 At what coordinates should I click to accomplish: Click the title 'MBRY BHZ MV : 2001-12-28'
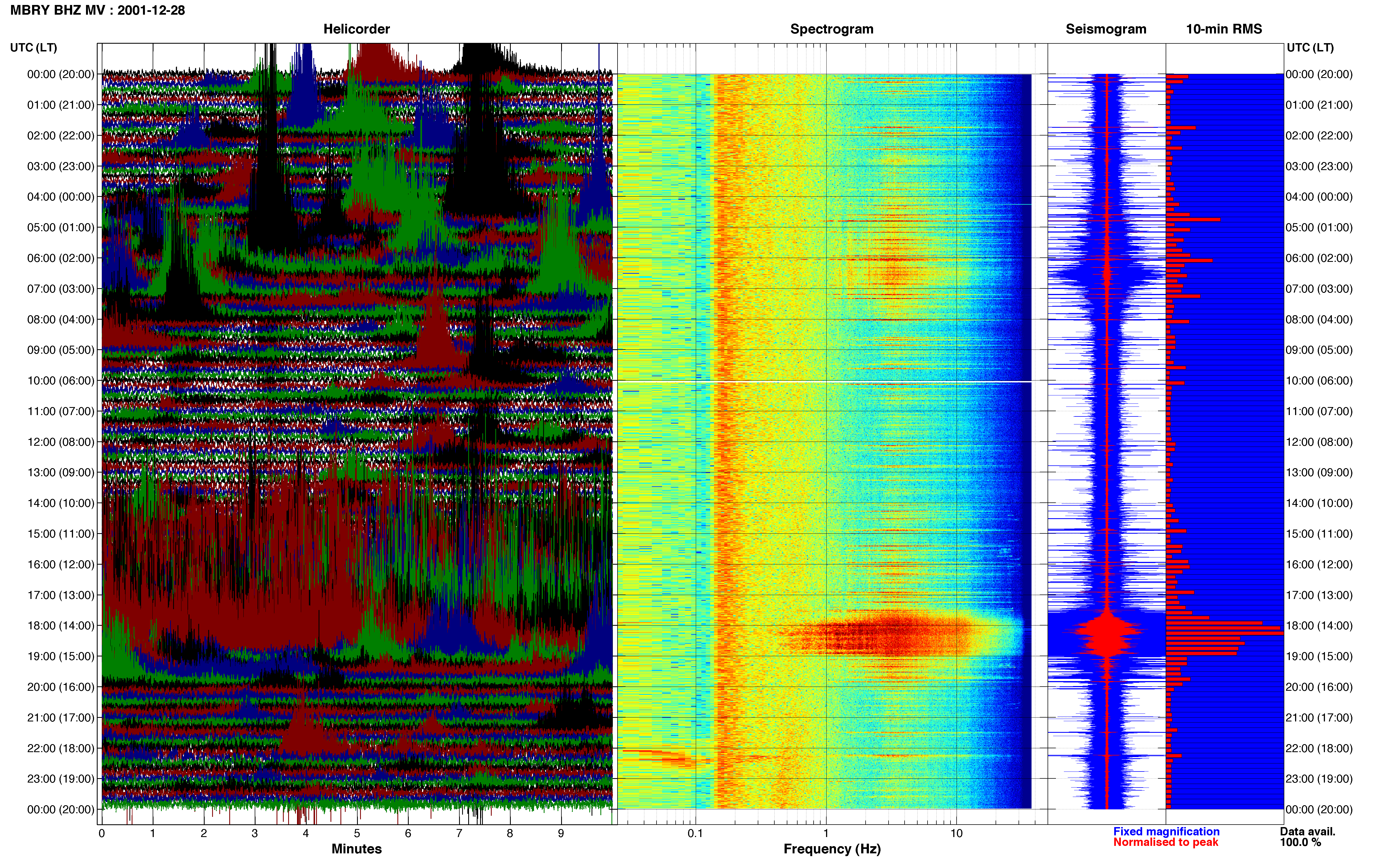98,10
